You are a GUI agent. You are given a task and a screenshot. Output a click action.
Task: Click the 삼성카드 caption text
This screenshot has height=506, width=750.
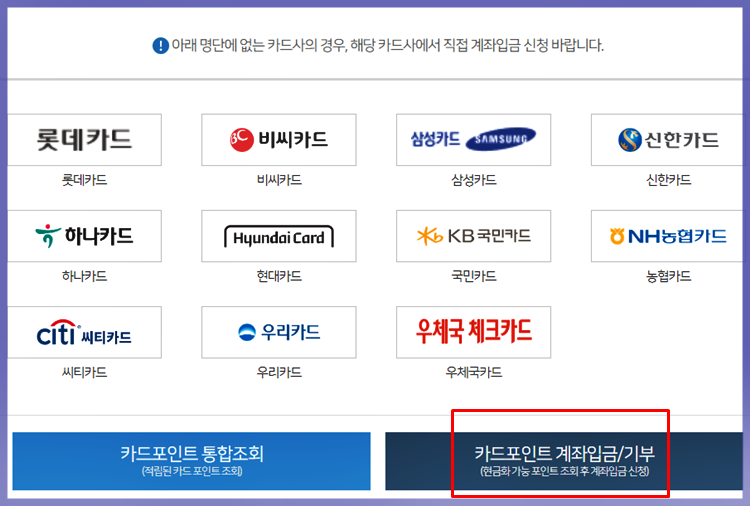(474, 180)
